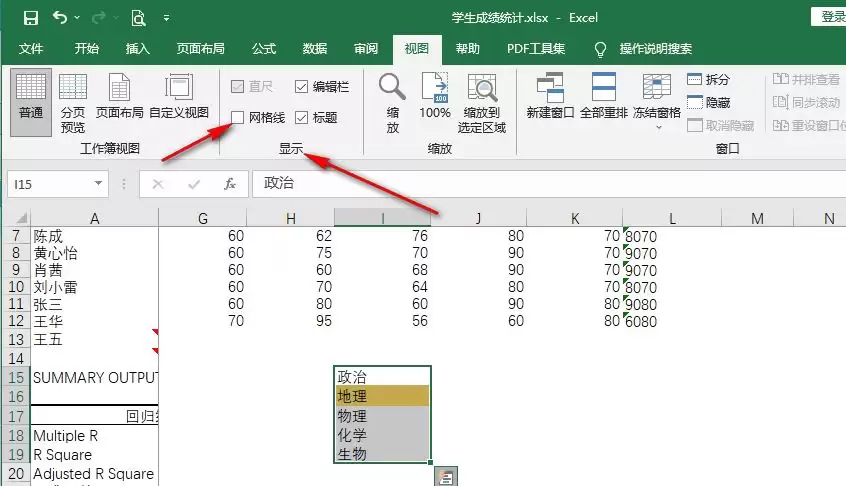
Task: Open a New Window
Action: coord(550,96)
